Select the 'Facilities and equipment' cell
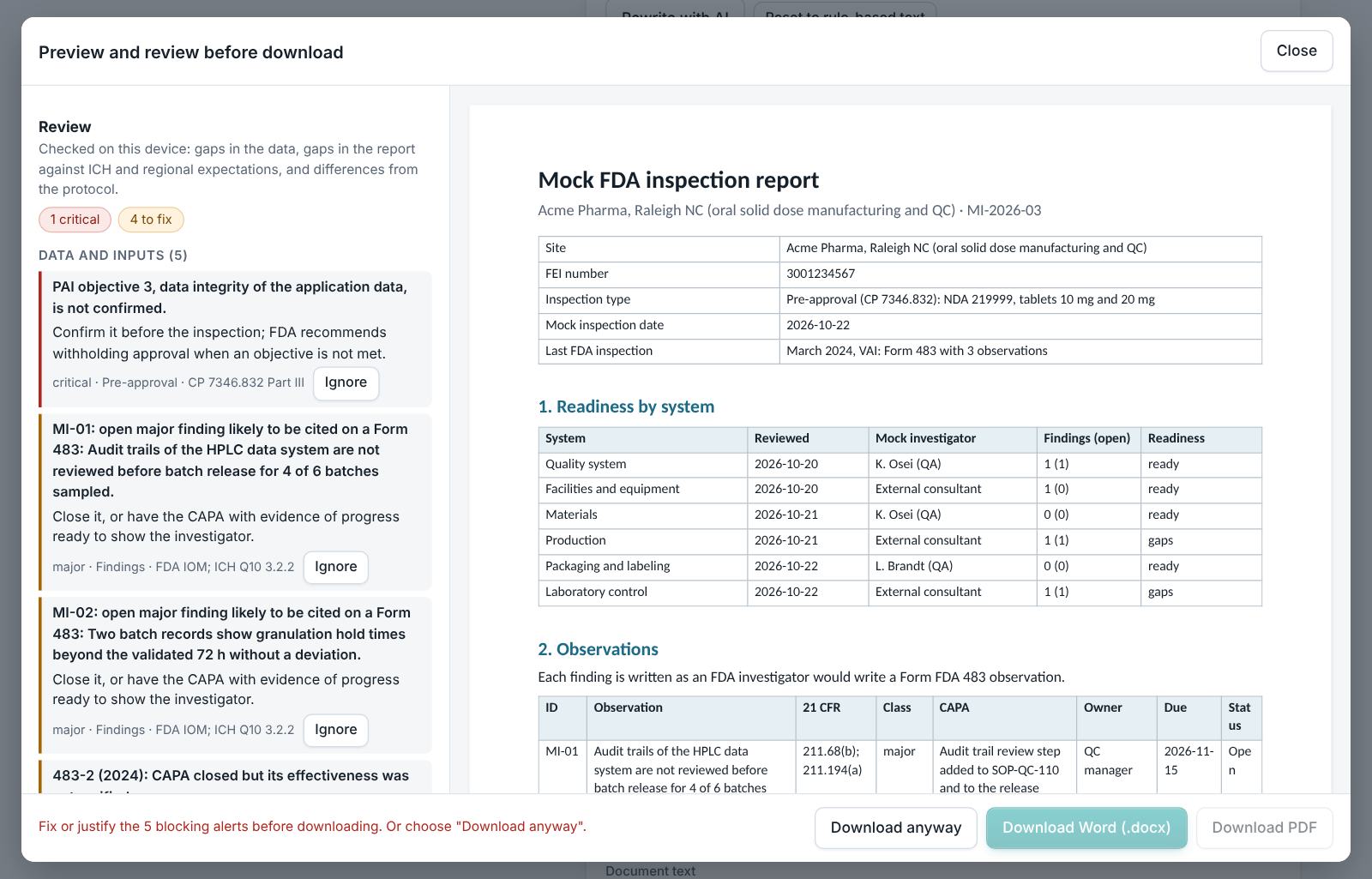 pyautogui.click(x=643, y=489)
